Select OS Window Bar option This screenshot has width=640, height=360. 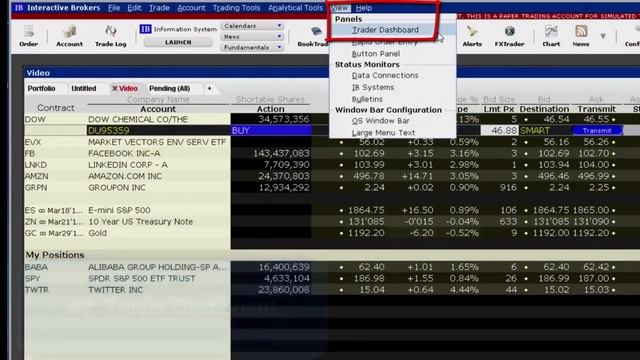(380, 121)
